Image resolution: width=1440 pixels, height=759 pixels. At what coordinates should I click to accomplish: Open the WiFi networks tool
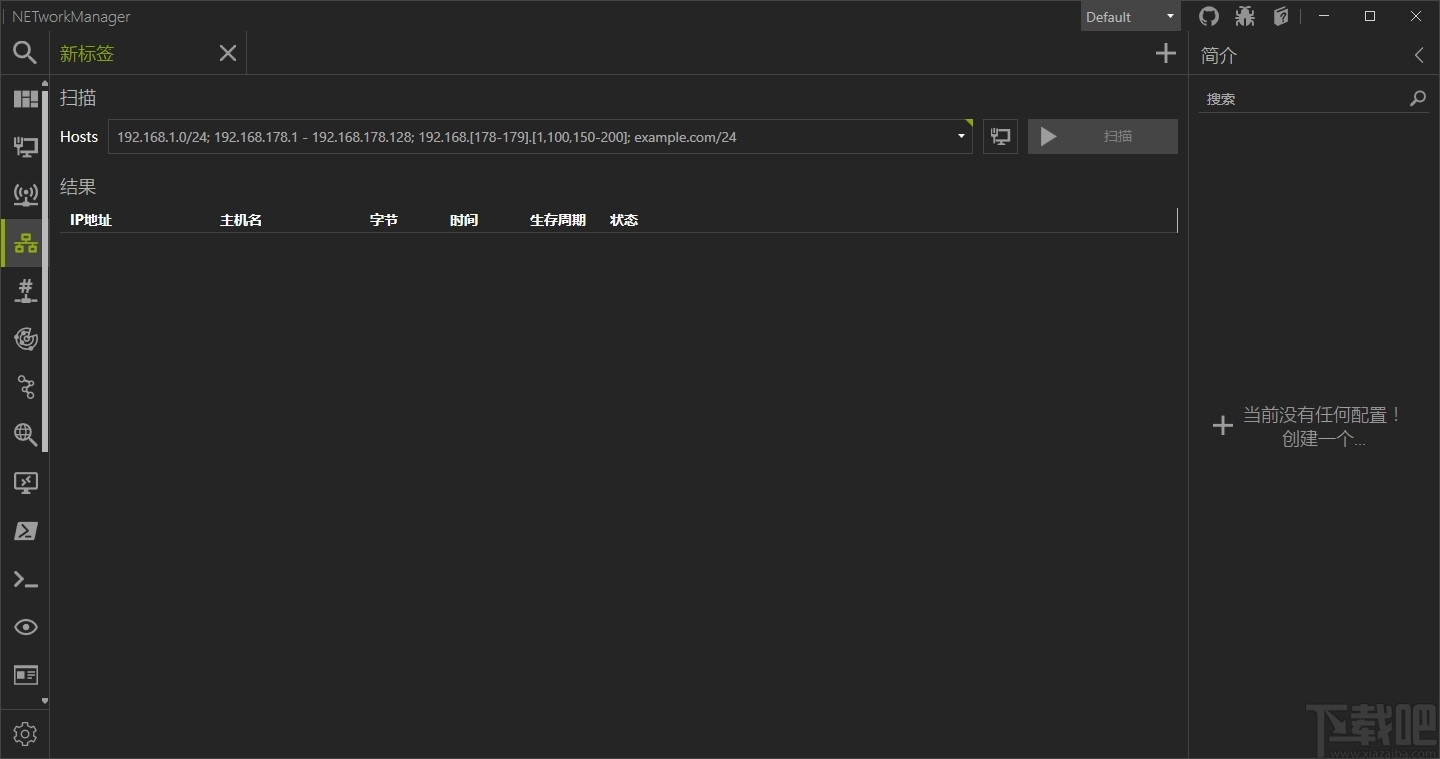coord(25,194)
